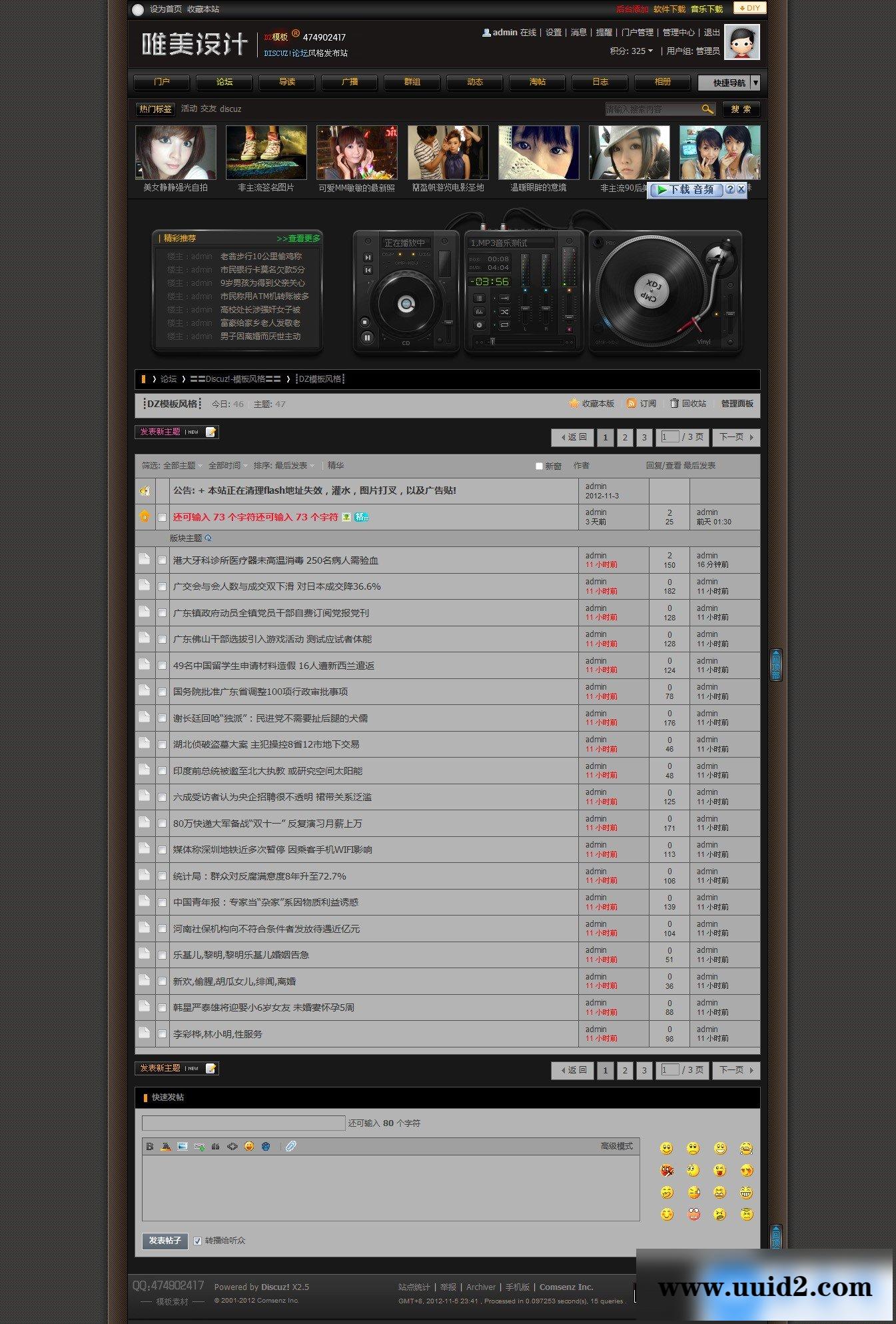The height and width of the screenshot is (1324, 896).
Task: Open the 全部主题 filter dropdown
Action: [x=183, y=466]
